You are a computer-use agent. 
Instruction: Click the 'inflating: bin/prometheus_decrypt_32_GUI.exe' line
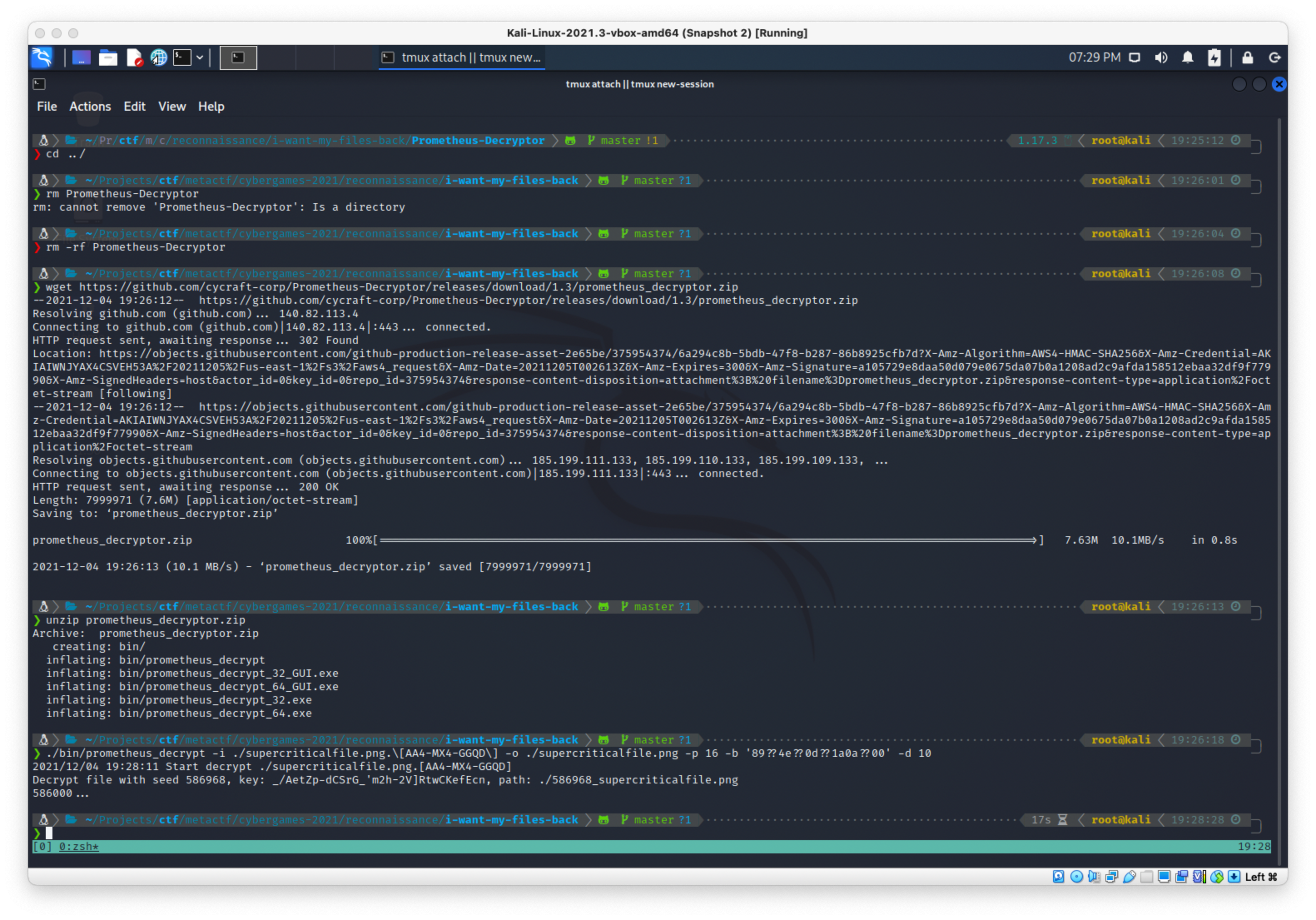192,674
